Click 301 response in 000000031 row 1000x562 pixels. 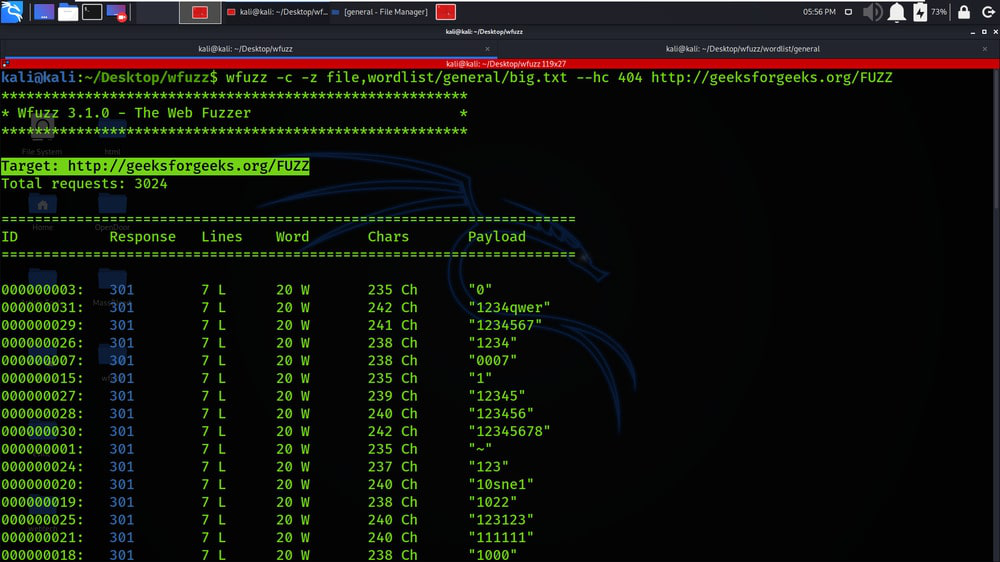[121, 308]
